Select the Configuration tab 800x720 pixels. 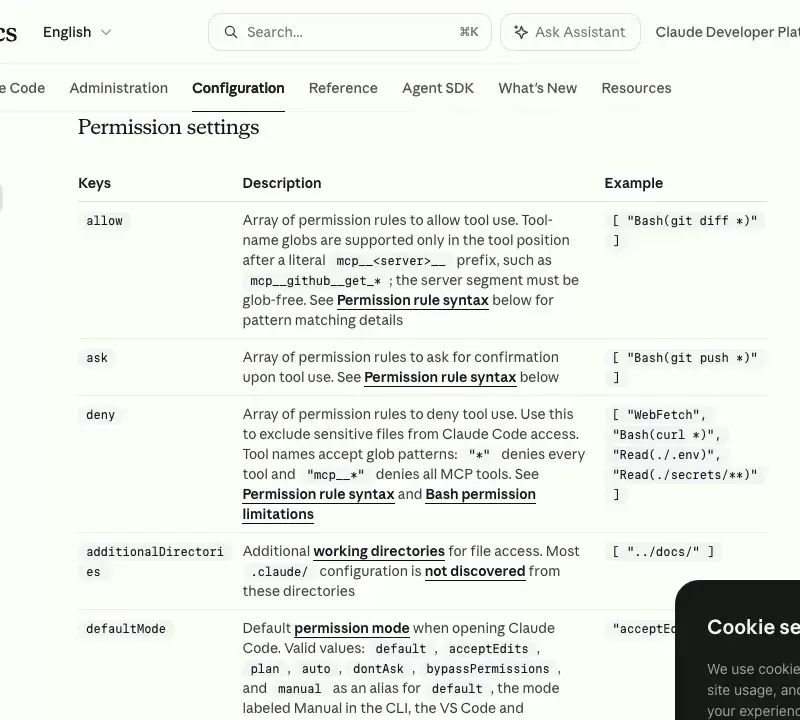click(238, 88)
